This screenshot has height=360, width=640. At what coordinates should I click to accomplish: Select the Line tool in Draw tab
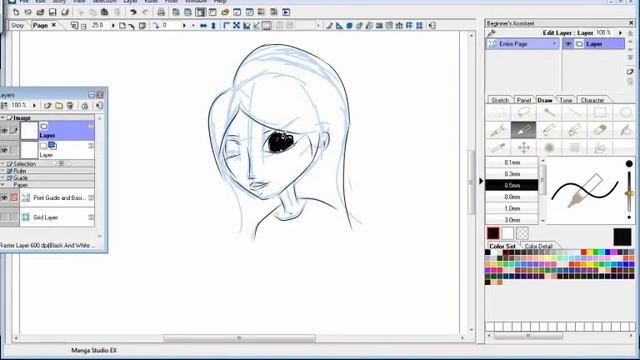[x=574, y=112]
